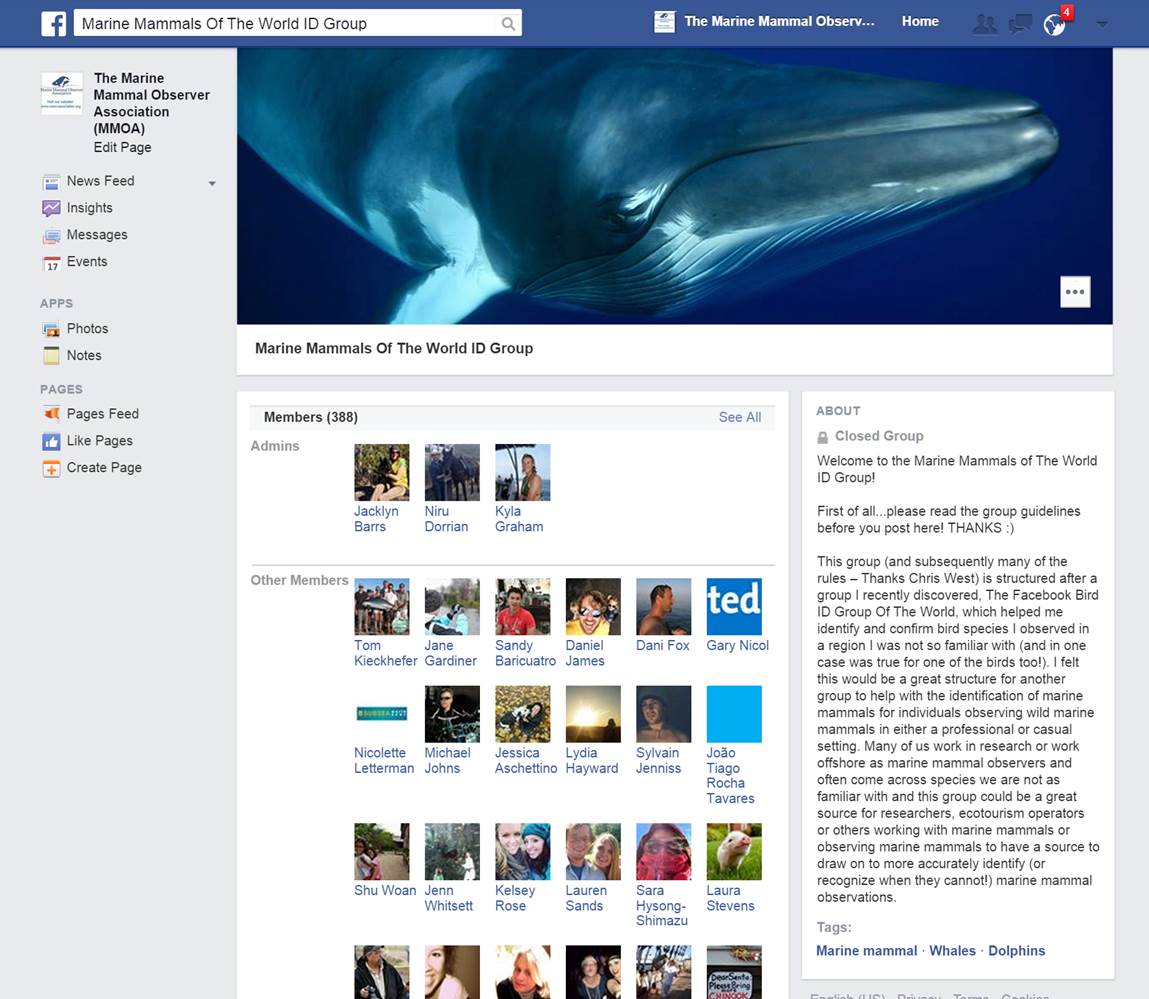Viewport: 1149px width, 999px height.
Task: Select Insights in the sidebar
Action: point(89,208)
